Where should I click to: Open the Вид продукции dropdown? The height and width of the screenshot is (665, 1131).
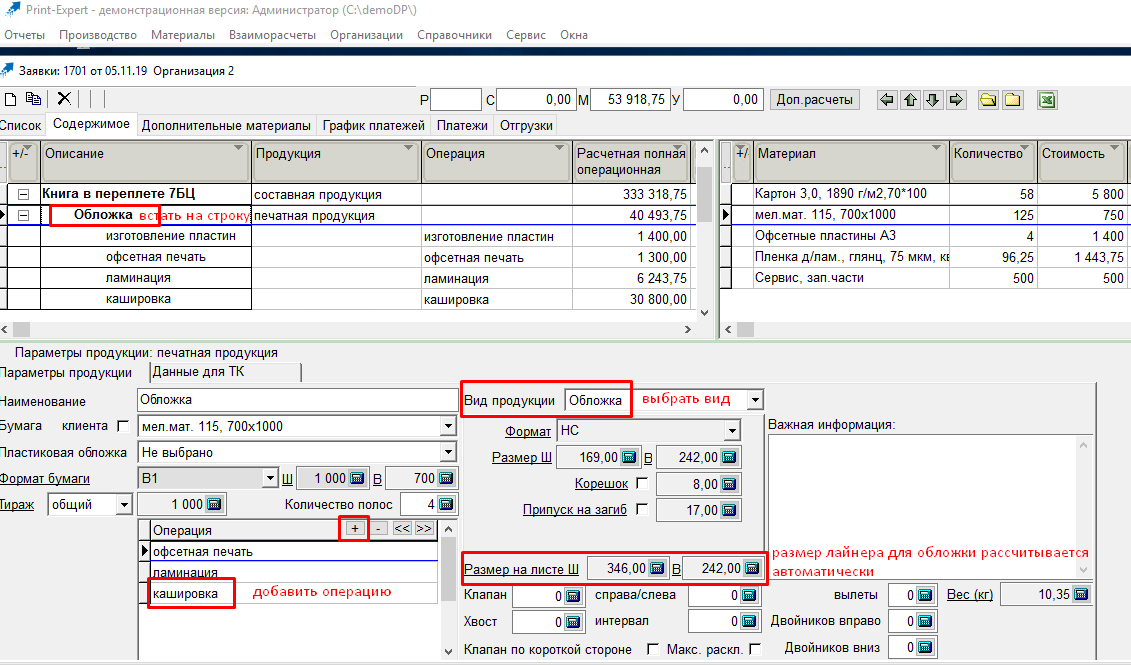754,399
